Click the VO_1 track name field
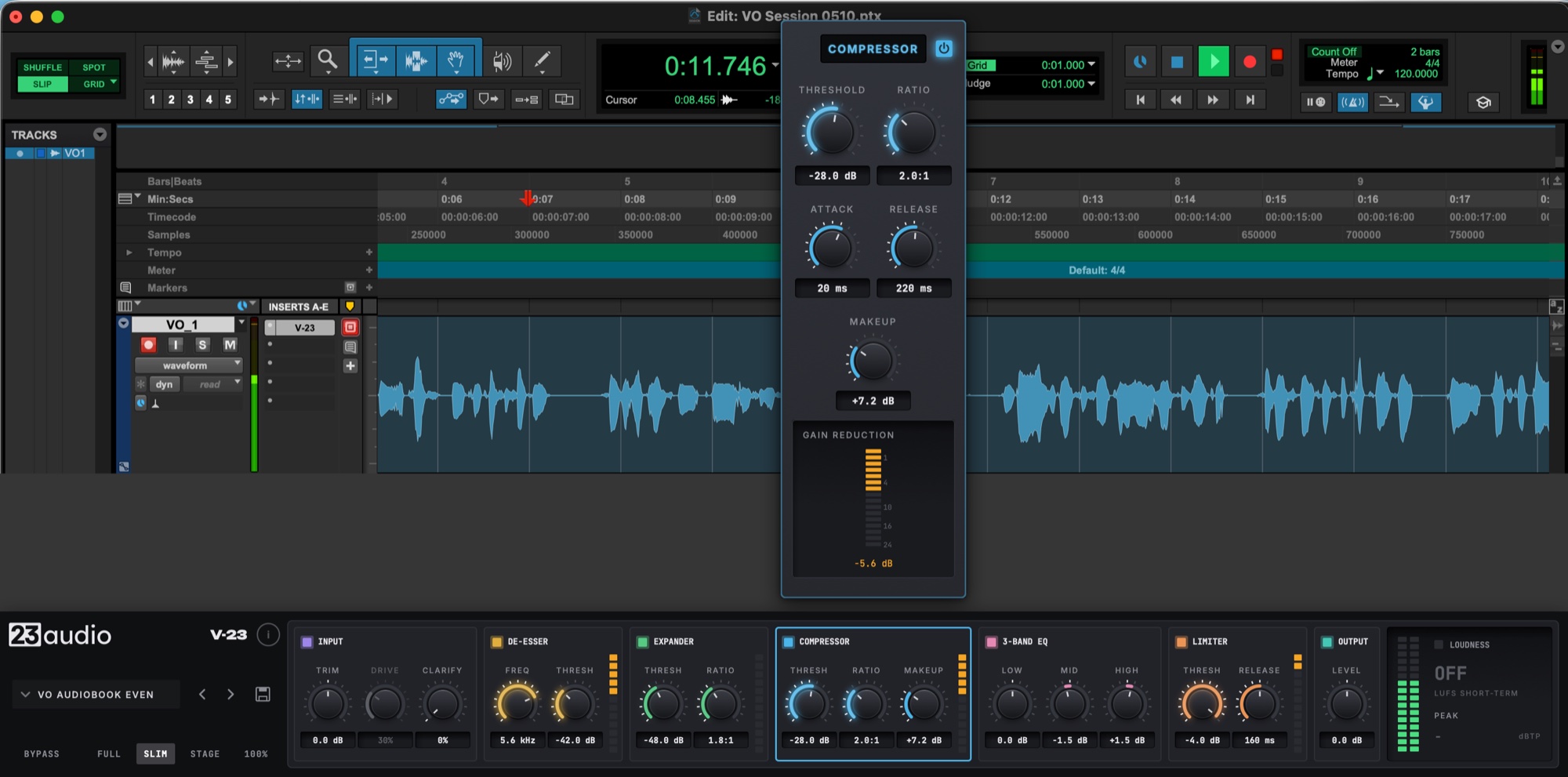Image resolution: width=1568 pixels, height=777 pixels. click(x=182, y=325)
